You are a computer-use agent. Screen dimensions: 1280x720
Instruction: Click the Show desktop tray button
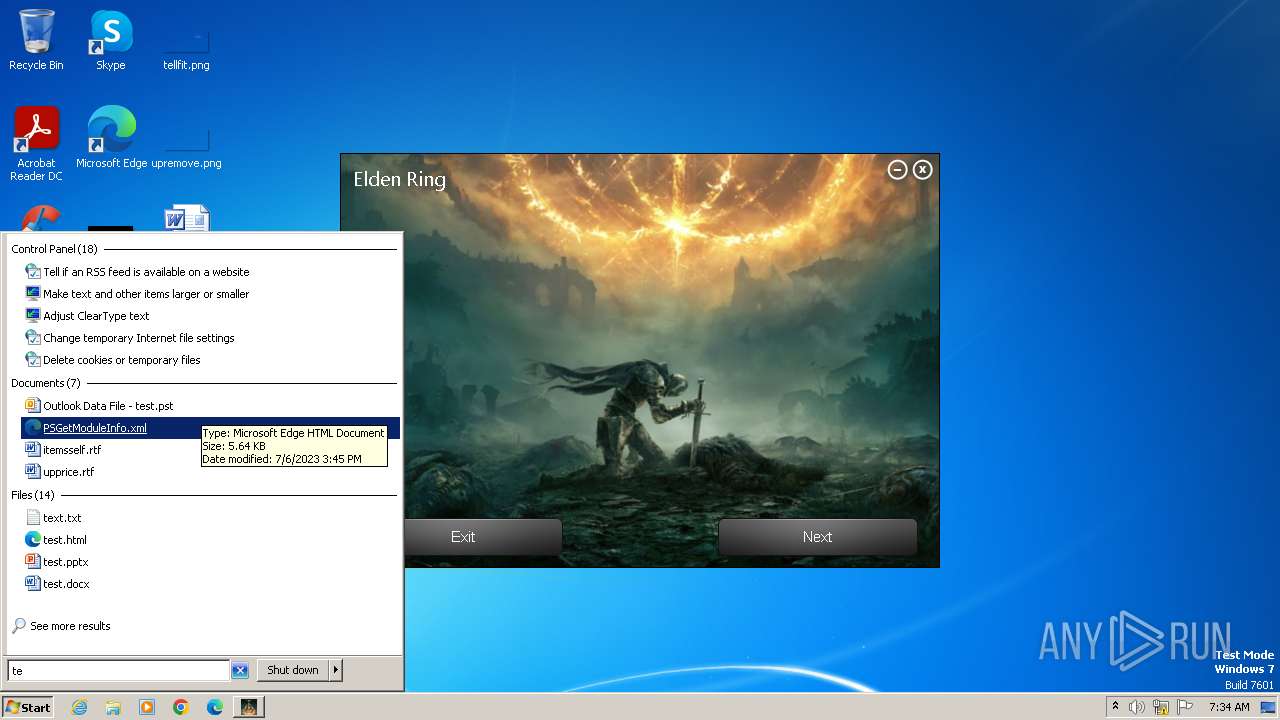pyautogui.click(x=1269, y=707)
